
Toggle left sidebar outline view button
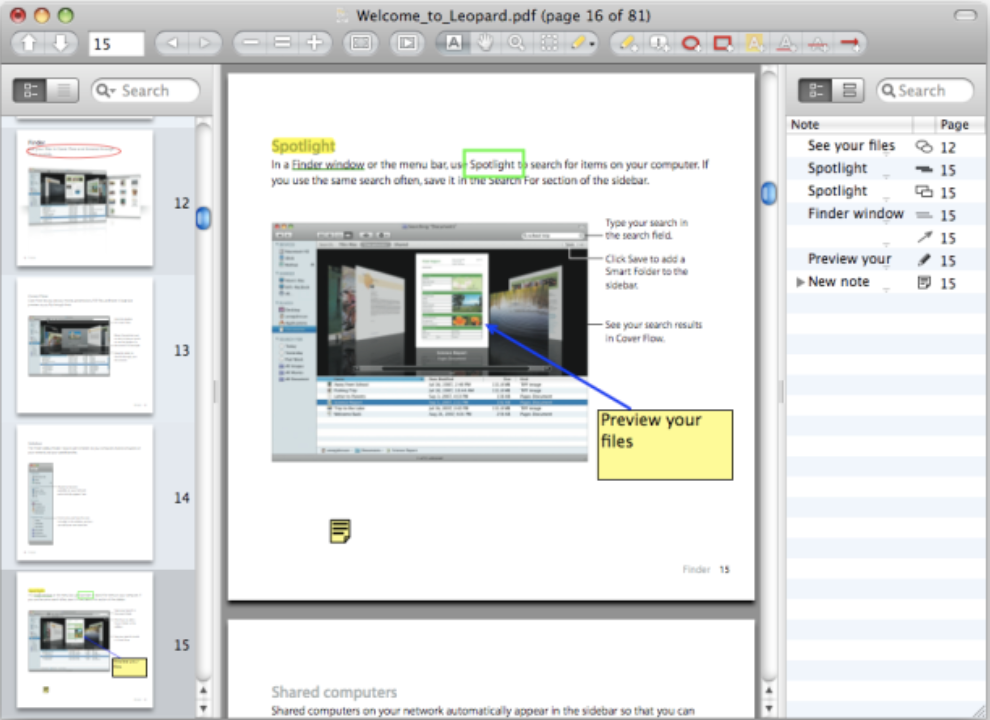tap(63, 91)
